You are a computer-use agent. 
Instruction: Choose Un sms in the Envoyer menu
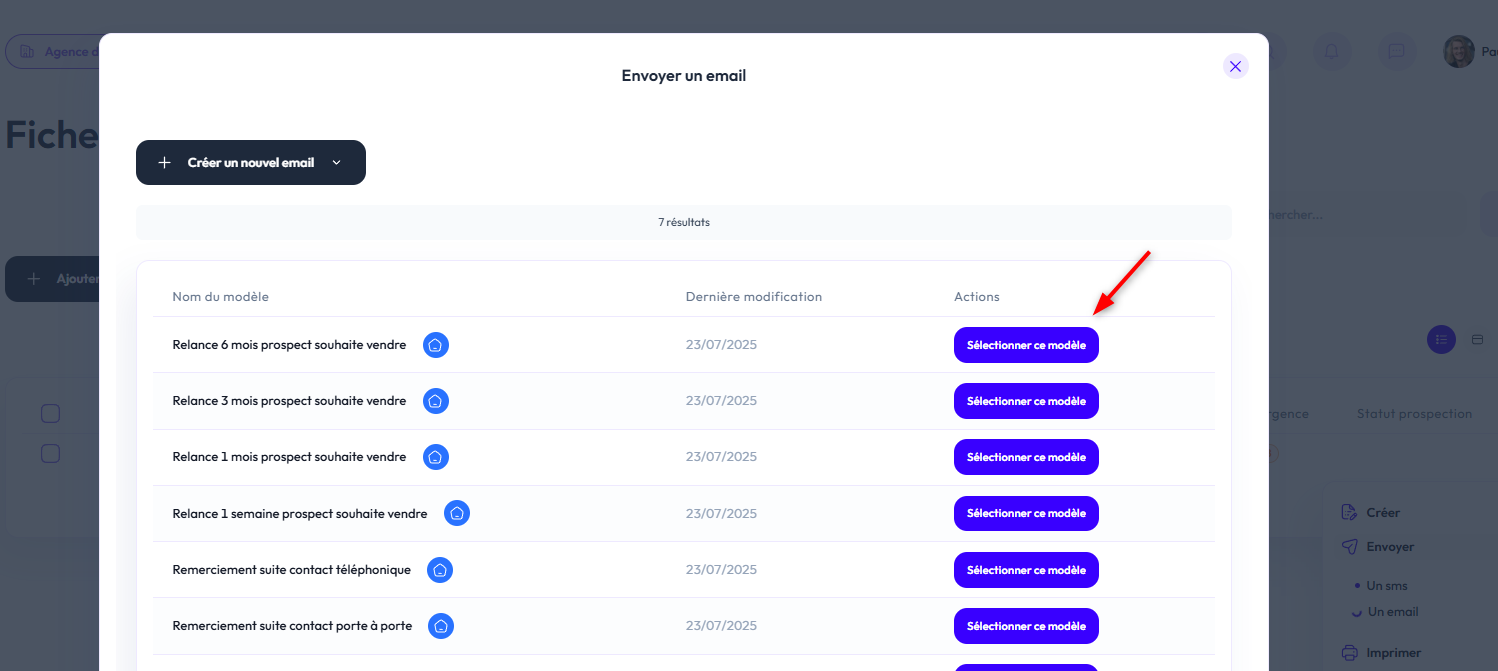pyautogui.click(x=1387, y=586)
